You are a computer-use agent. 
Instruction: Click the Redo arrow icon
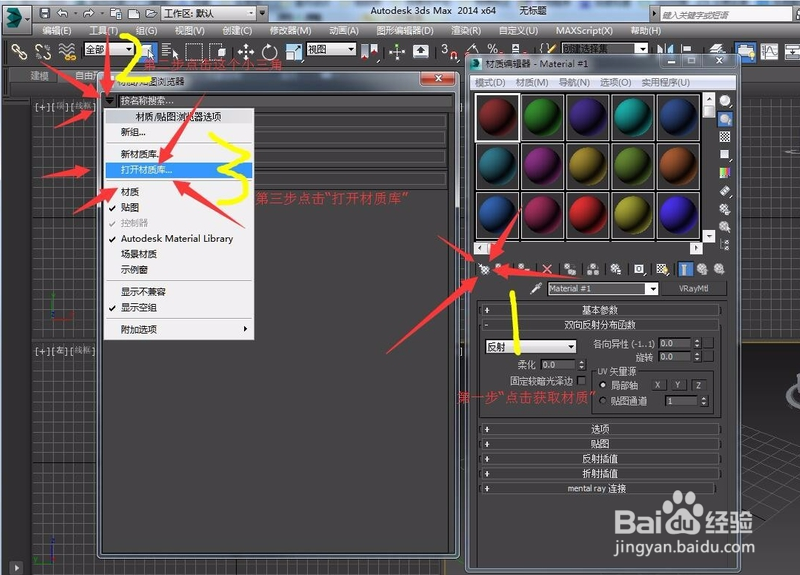(x=88, y=13)
